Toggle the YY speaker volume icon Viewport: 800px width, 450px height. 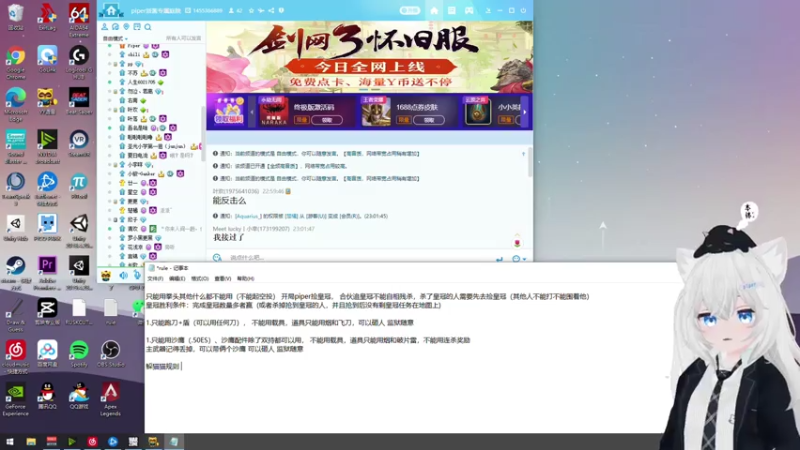pos(123,276)
